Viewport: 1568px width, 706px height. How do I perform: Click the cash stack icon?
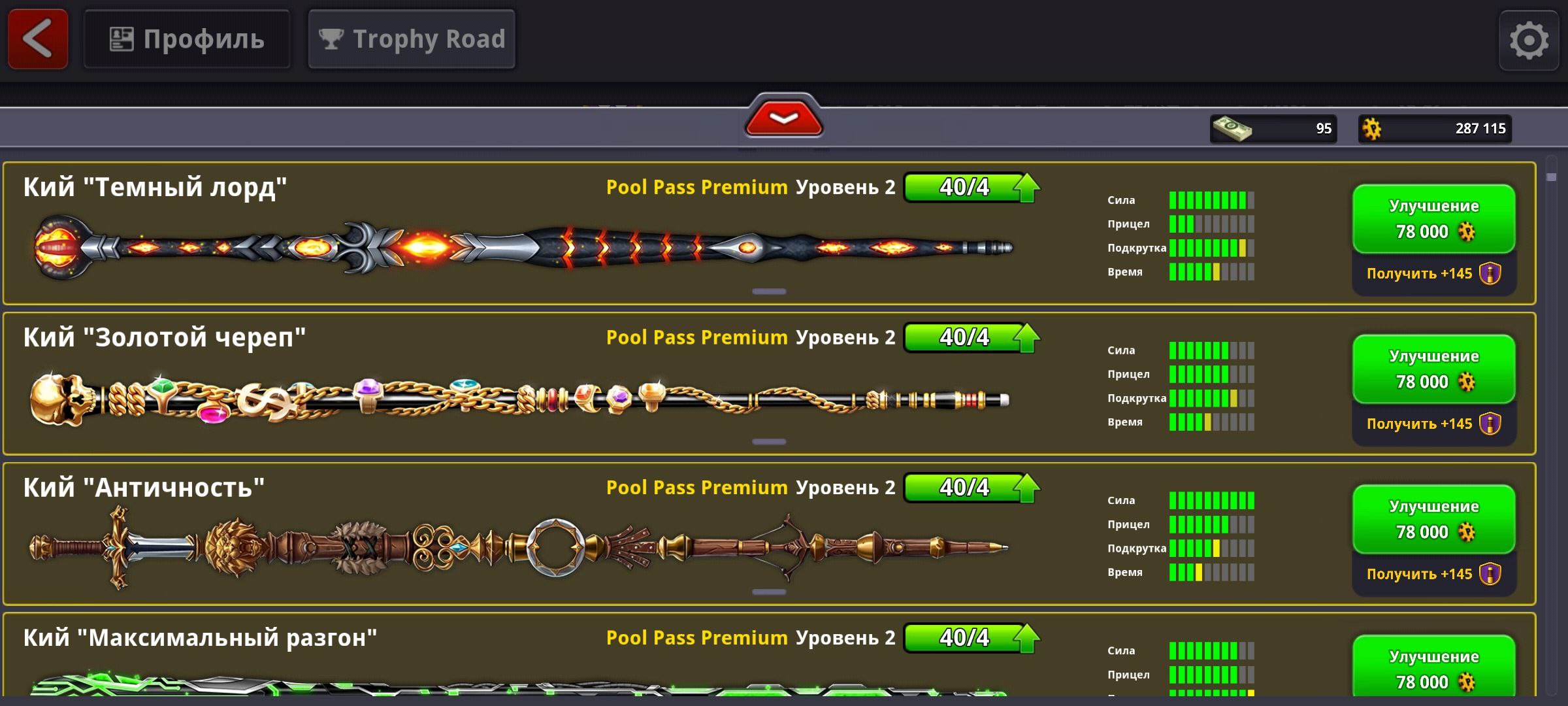point(1232,128)
